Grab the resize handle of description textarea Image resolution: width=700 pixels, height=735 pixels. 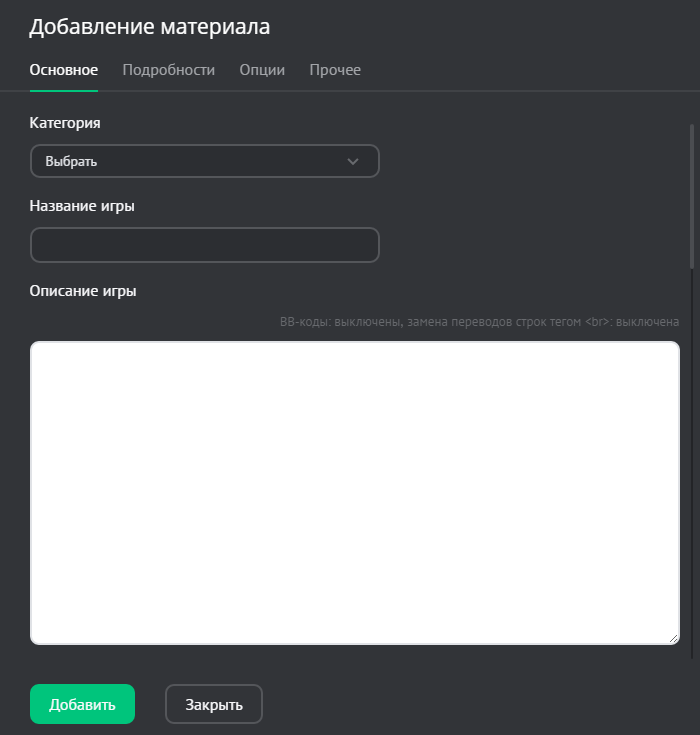point(673,638)
